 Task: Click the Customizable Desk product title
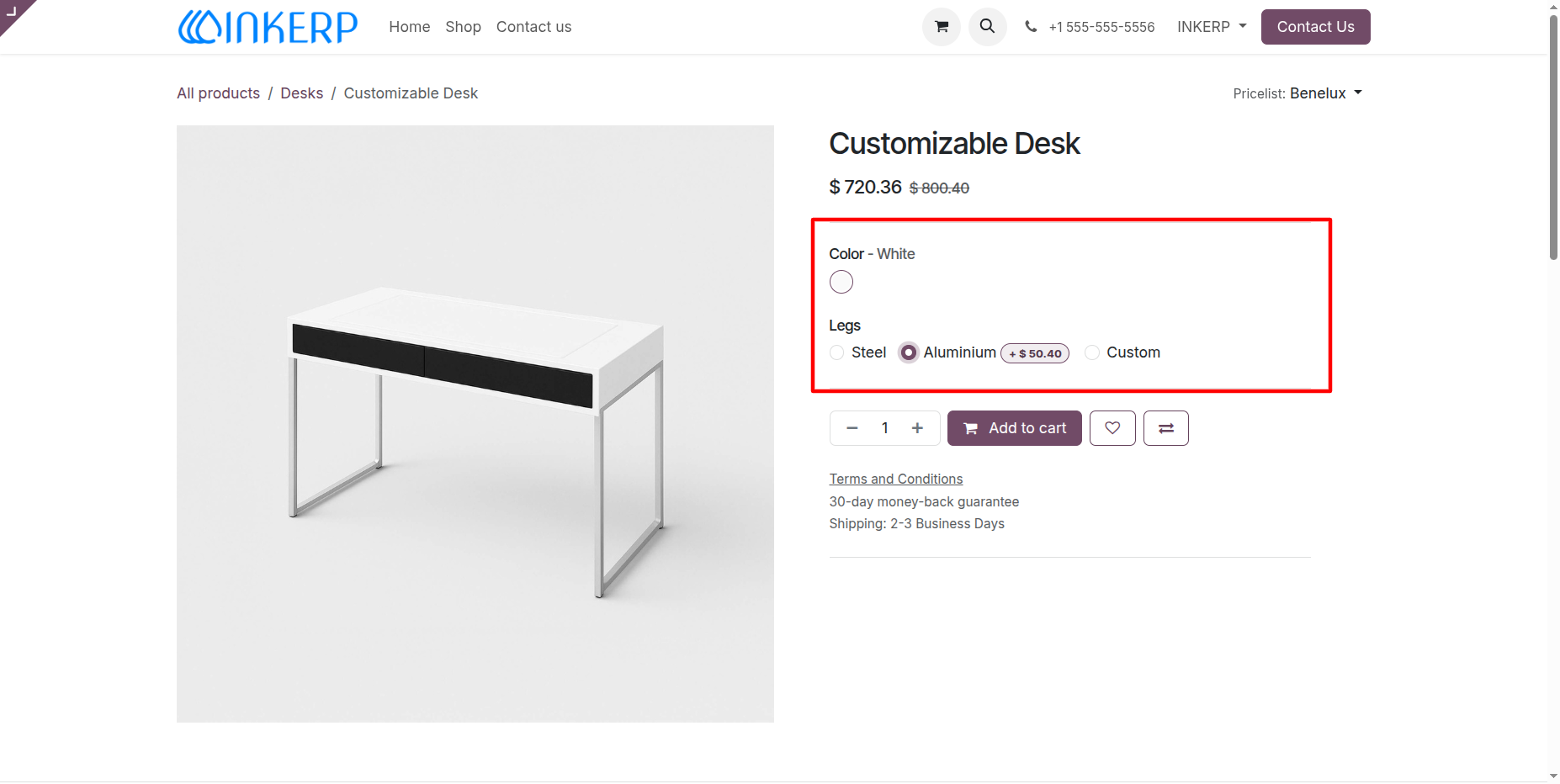[954, 144]
